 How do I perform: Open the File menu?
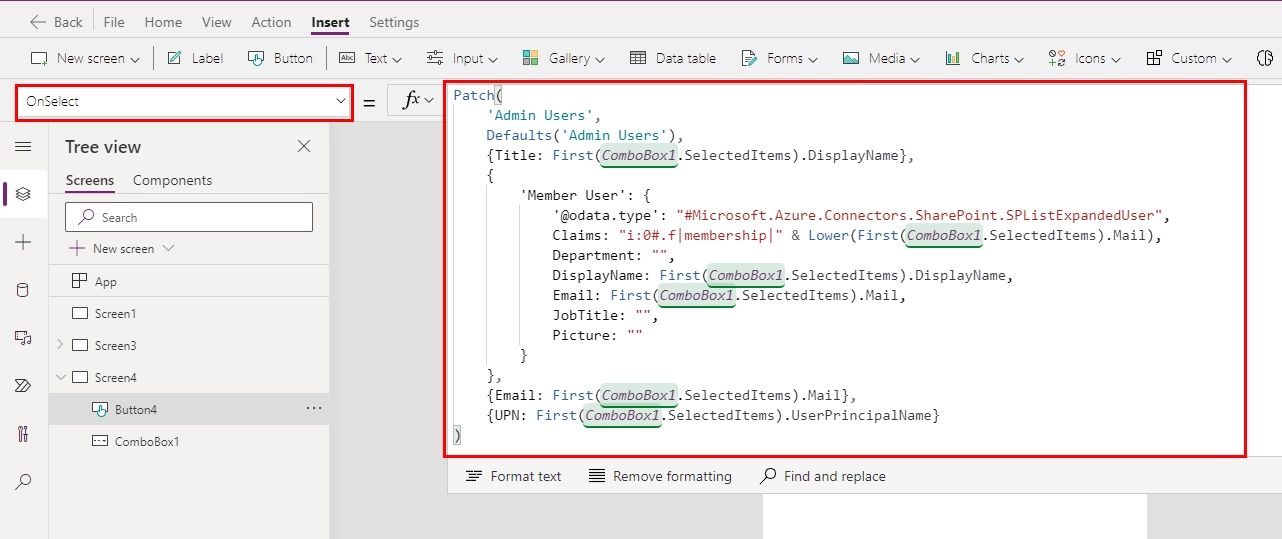pos(114,22)
